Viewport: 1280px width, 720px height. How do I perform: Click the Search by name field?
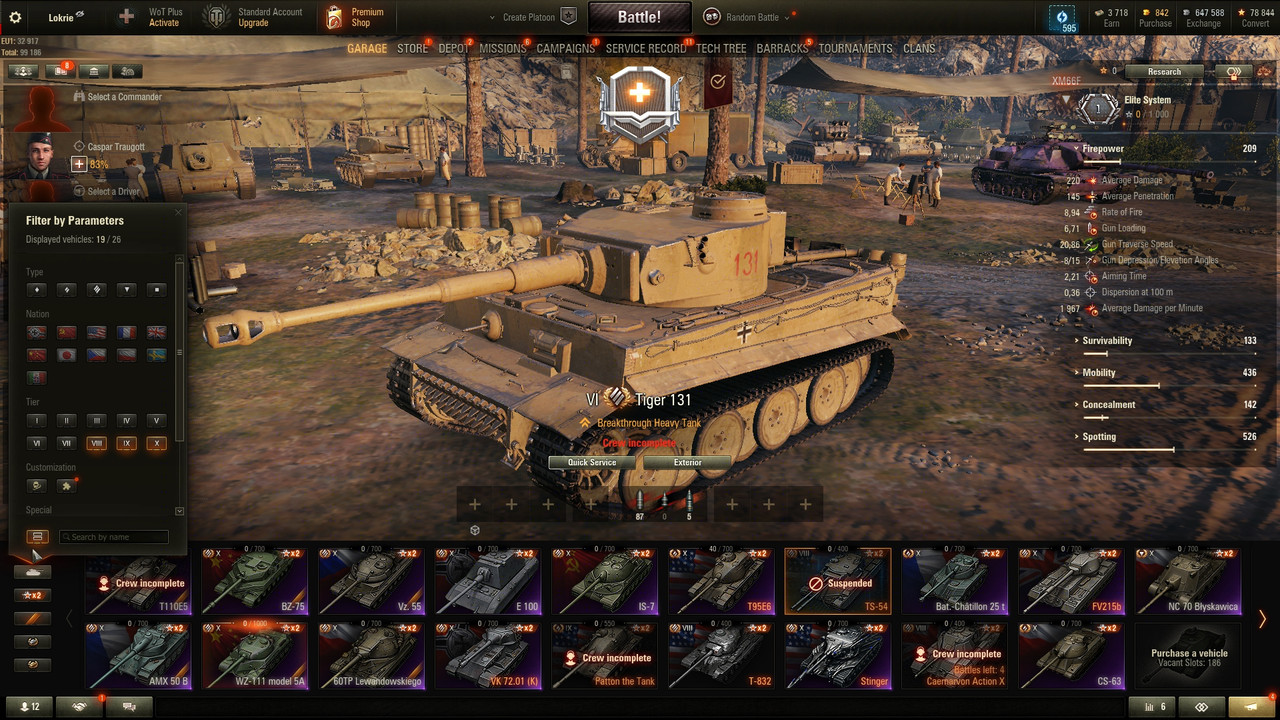point(113,537)
